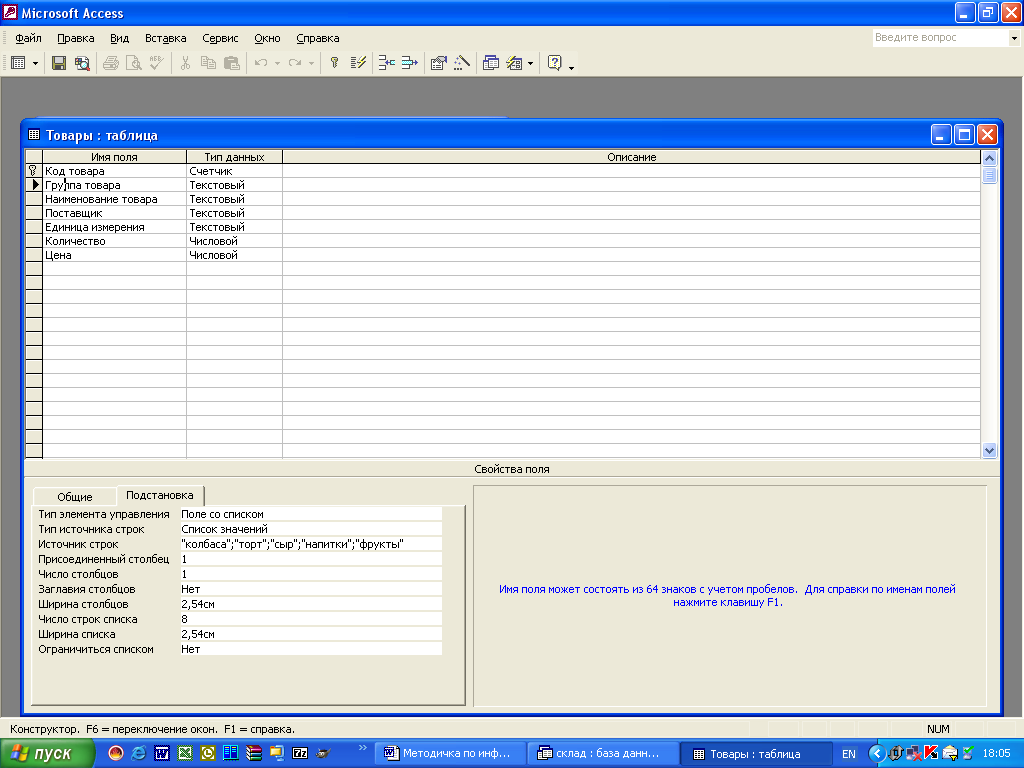Click the View (table mode) toolbar icon
1024x768 pixels.
(18, 63)
